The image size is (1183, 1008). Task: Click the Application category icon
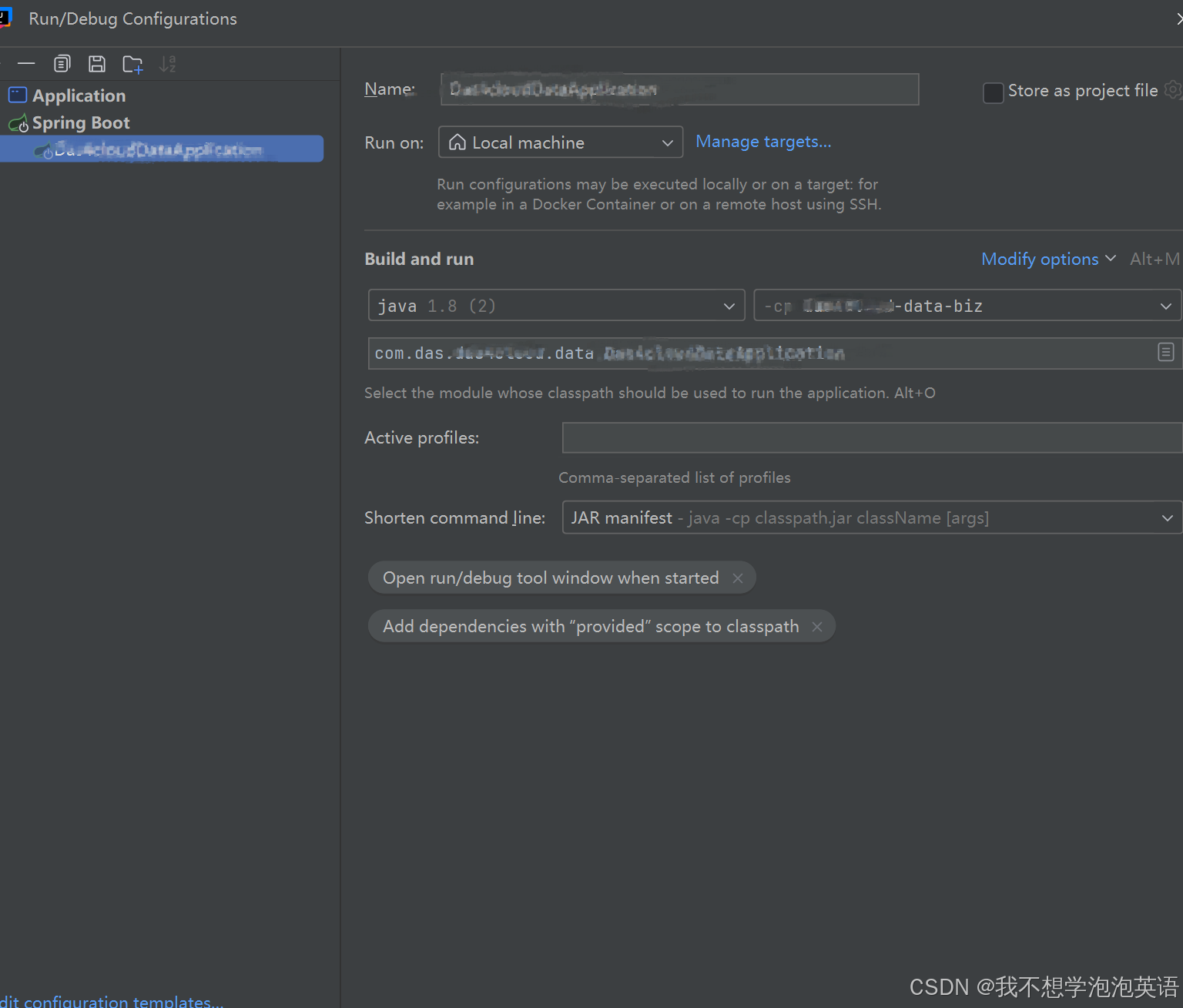pyautogui.click(x=17, y=95)
